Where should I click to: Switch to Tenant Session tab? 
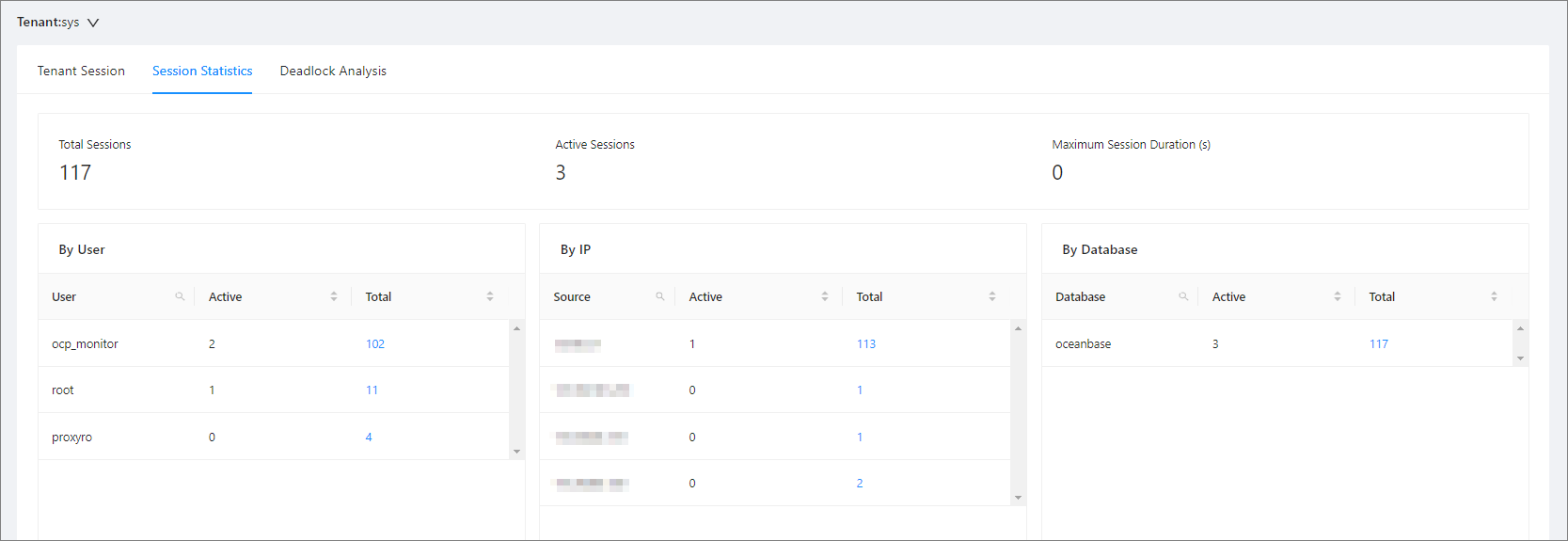click(81, 72)
